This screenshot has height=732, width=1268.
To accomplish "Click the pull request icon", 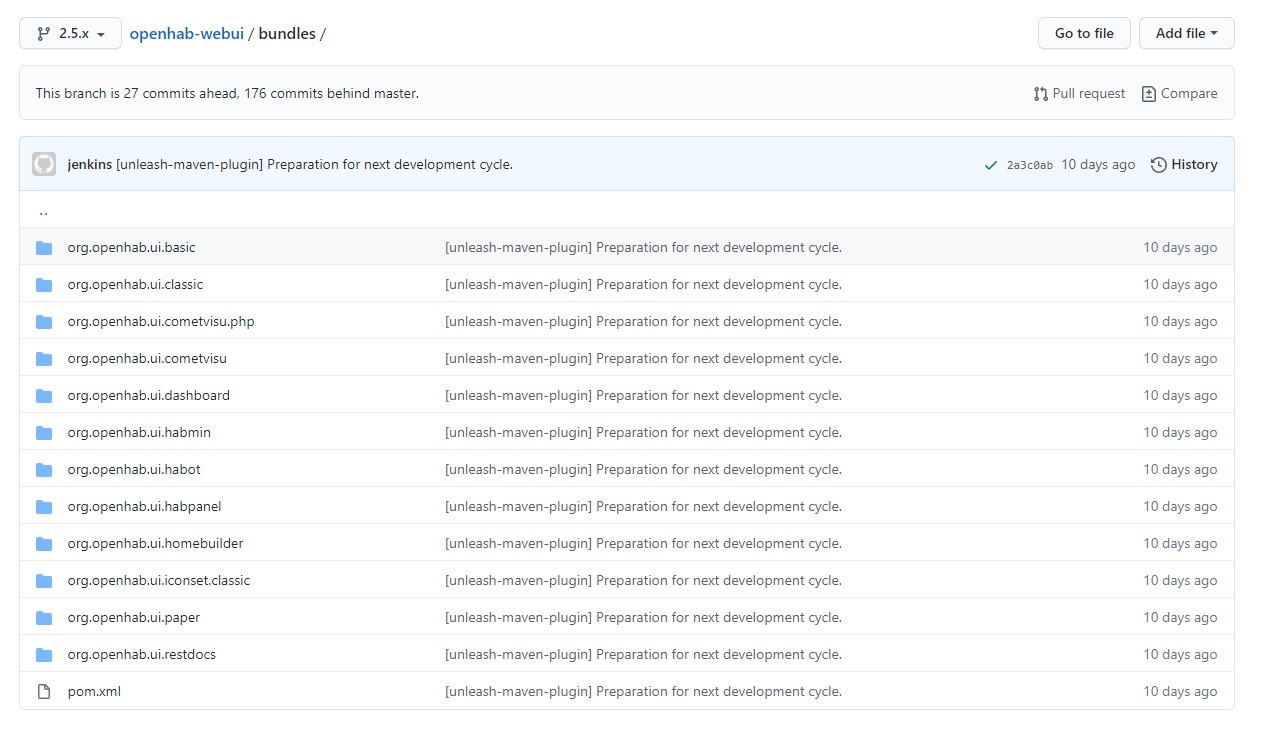I will click(1041, 93).
